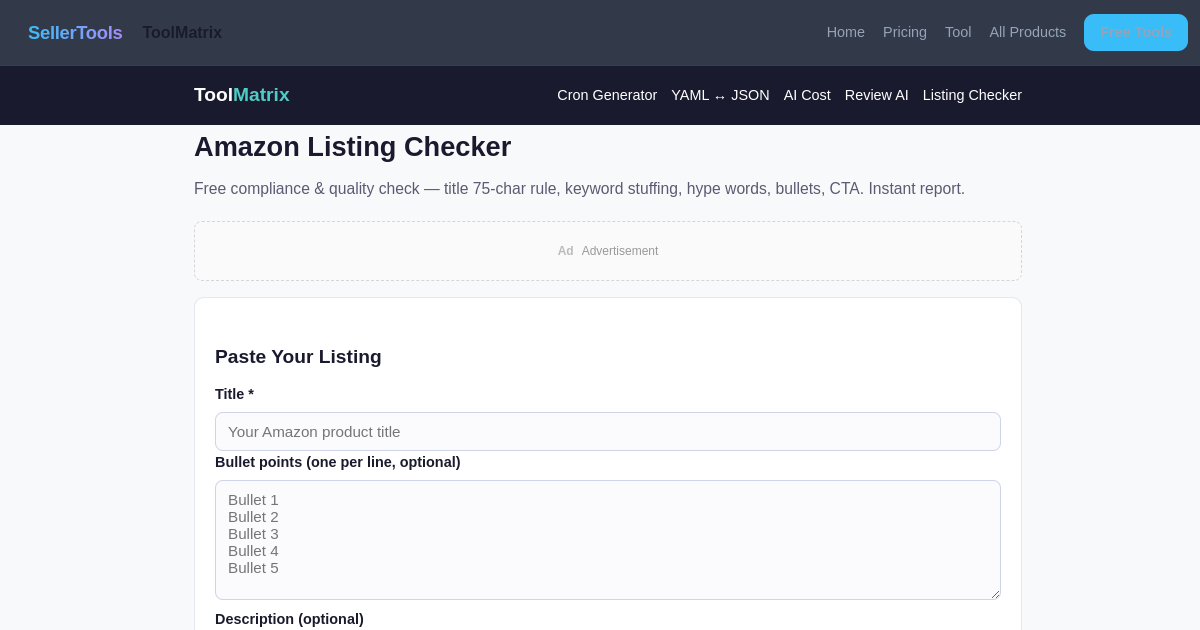Open the Pricing page

point(905,32)
